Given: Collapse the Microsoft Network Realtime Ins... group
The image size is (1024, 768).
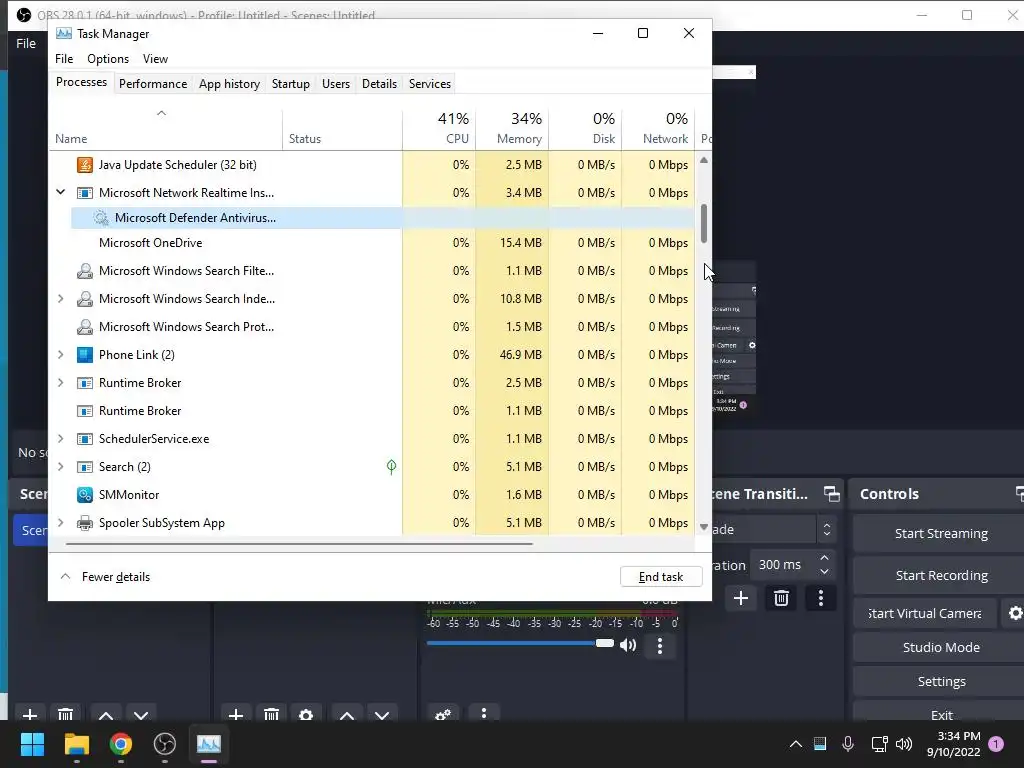Looking at the screenshot, I should coord(61,192).
